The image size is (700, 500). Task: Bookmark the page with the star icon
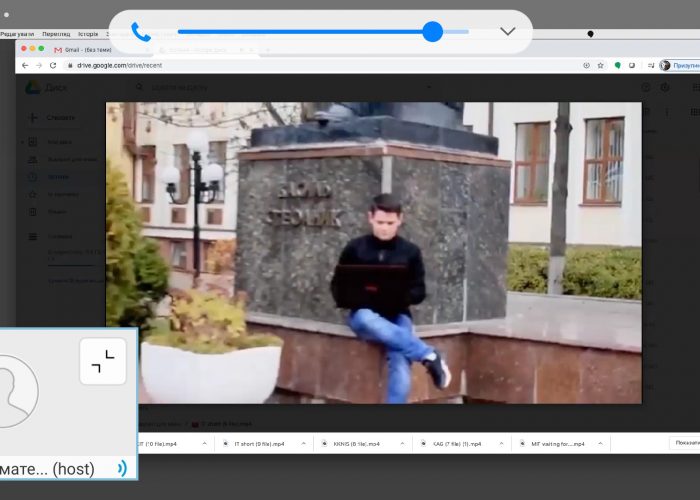click(x=601, y=65)
